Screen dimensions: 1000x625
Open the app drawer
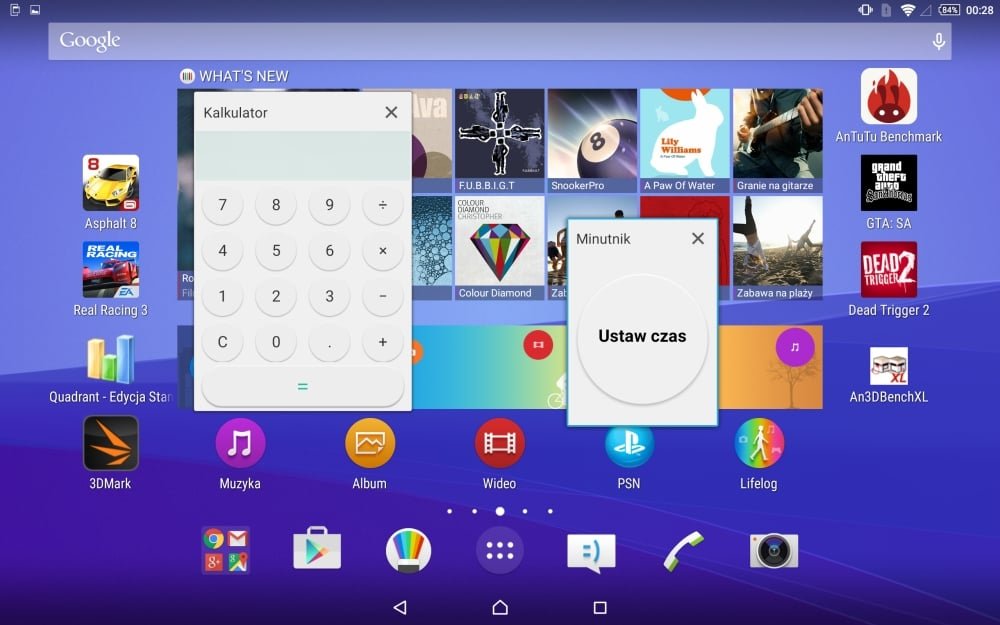pyautogui.click(x=500, y=550)
